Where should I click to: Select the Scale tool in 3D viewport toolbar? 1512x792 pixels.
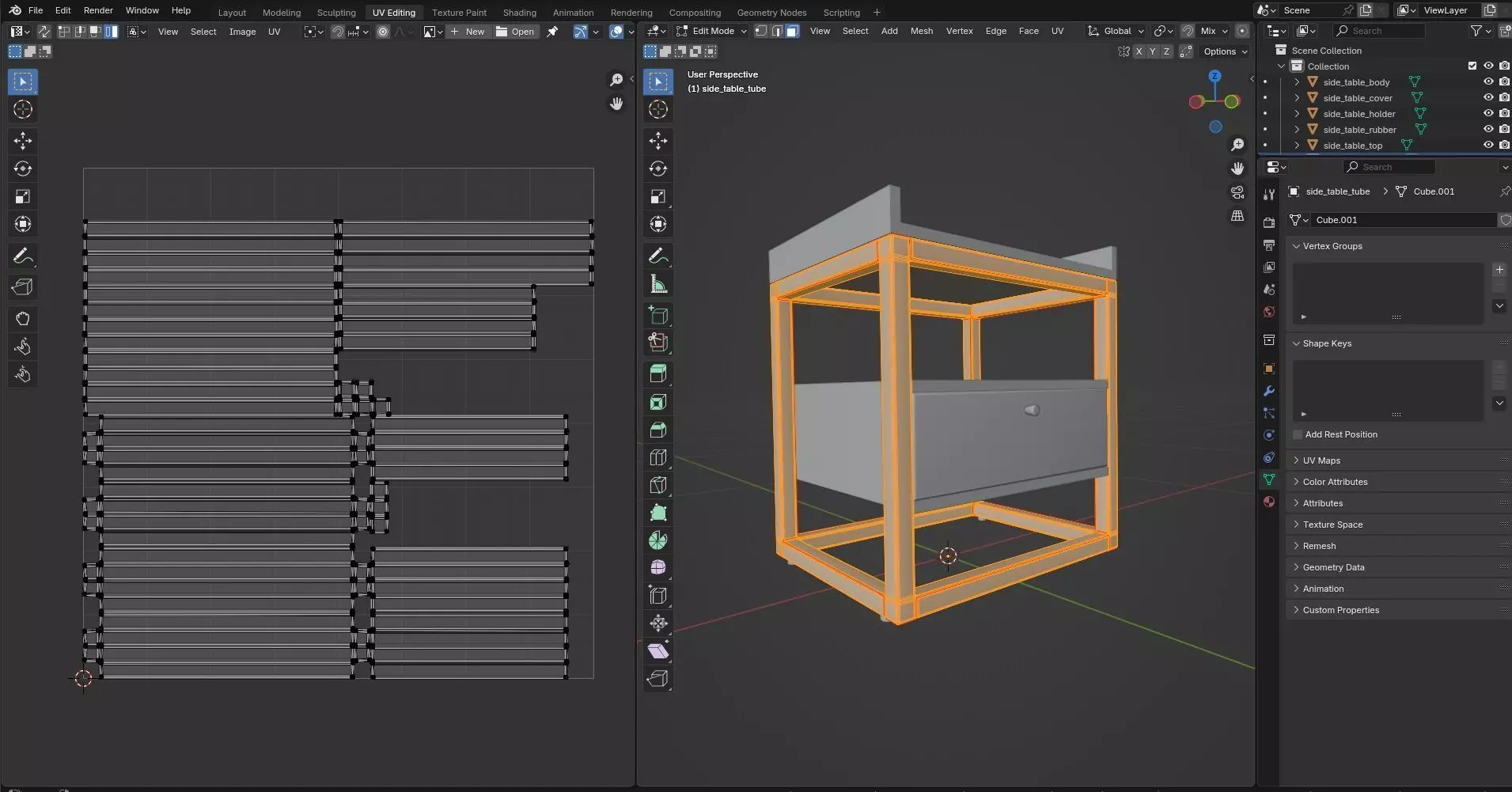click(x=658, y=196)
